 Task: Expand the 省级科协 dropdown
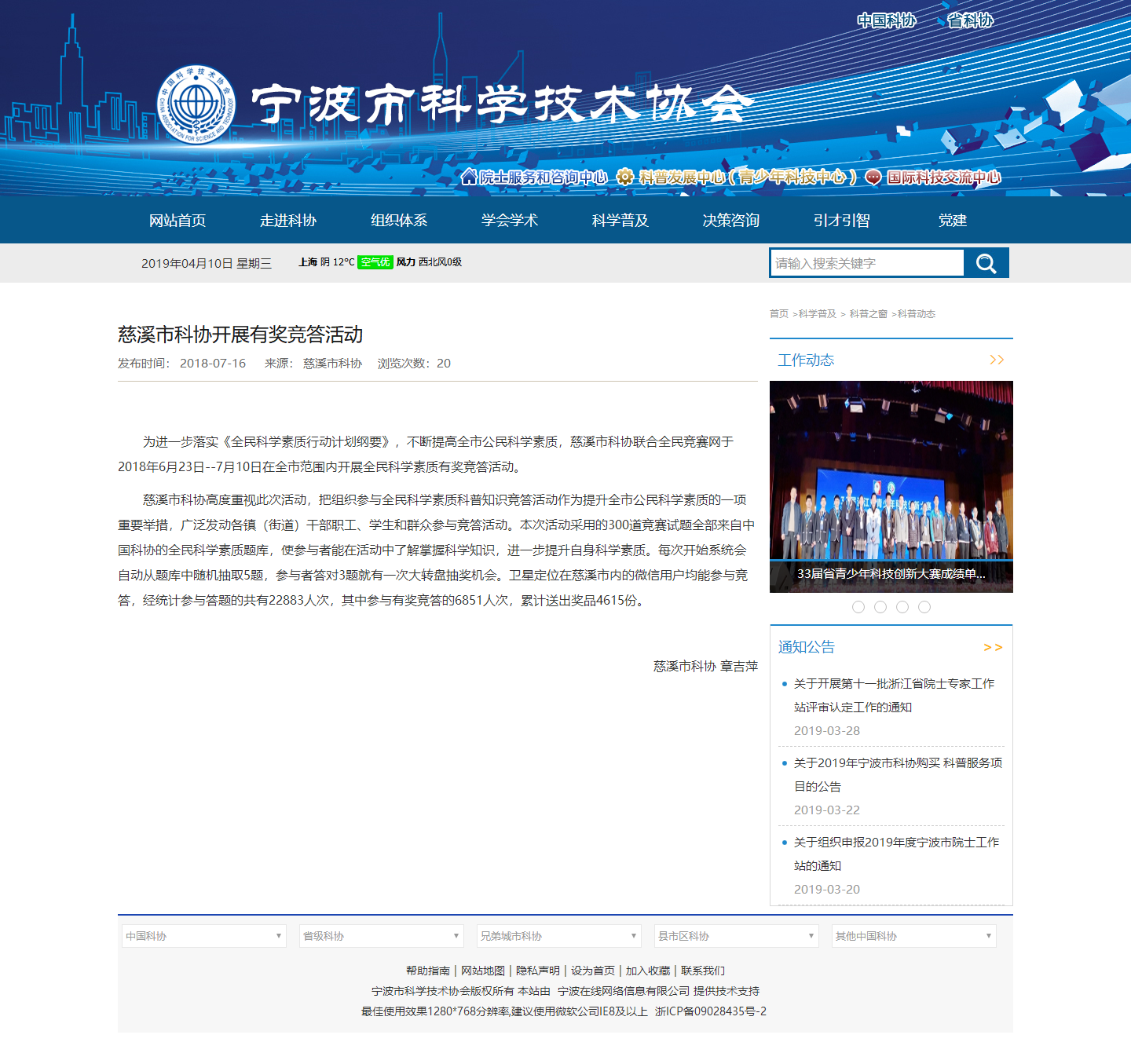point(382,936)
